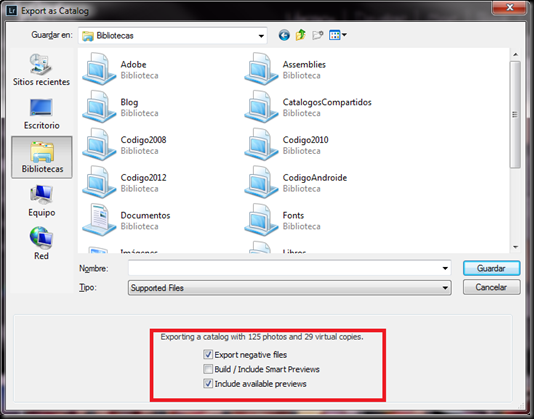Go up one folder level

(301, 35)
